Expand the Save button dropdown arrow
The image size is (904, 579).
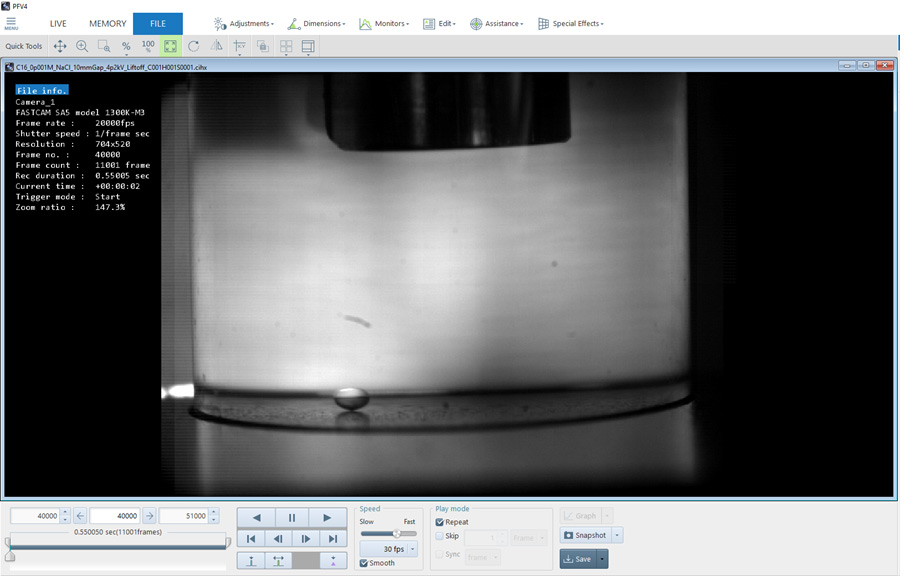(602, 559)
